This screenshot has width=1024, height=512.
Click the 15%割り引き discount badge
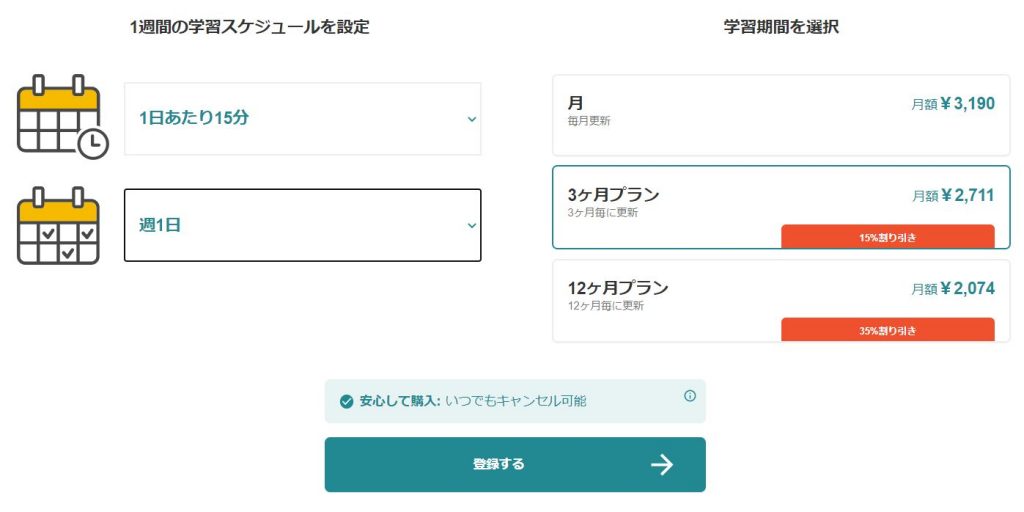coord(887,238)
